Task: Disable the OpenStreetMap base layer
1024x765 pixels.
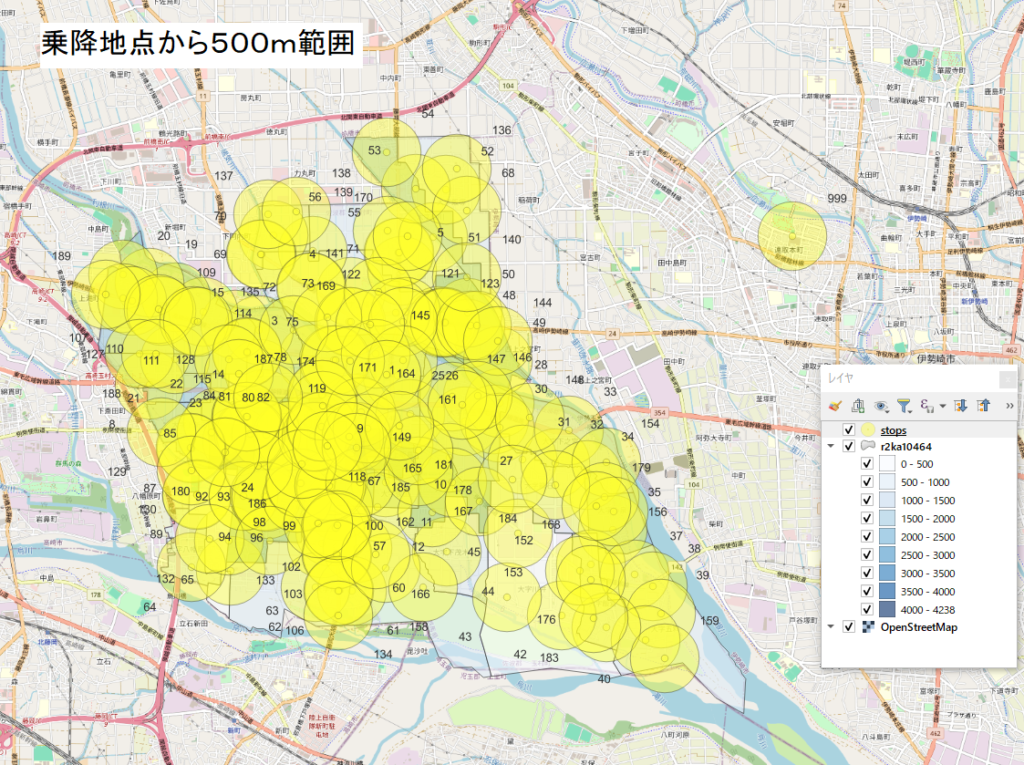Action: coord(849,627)
